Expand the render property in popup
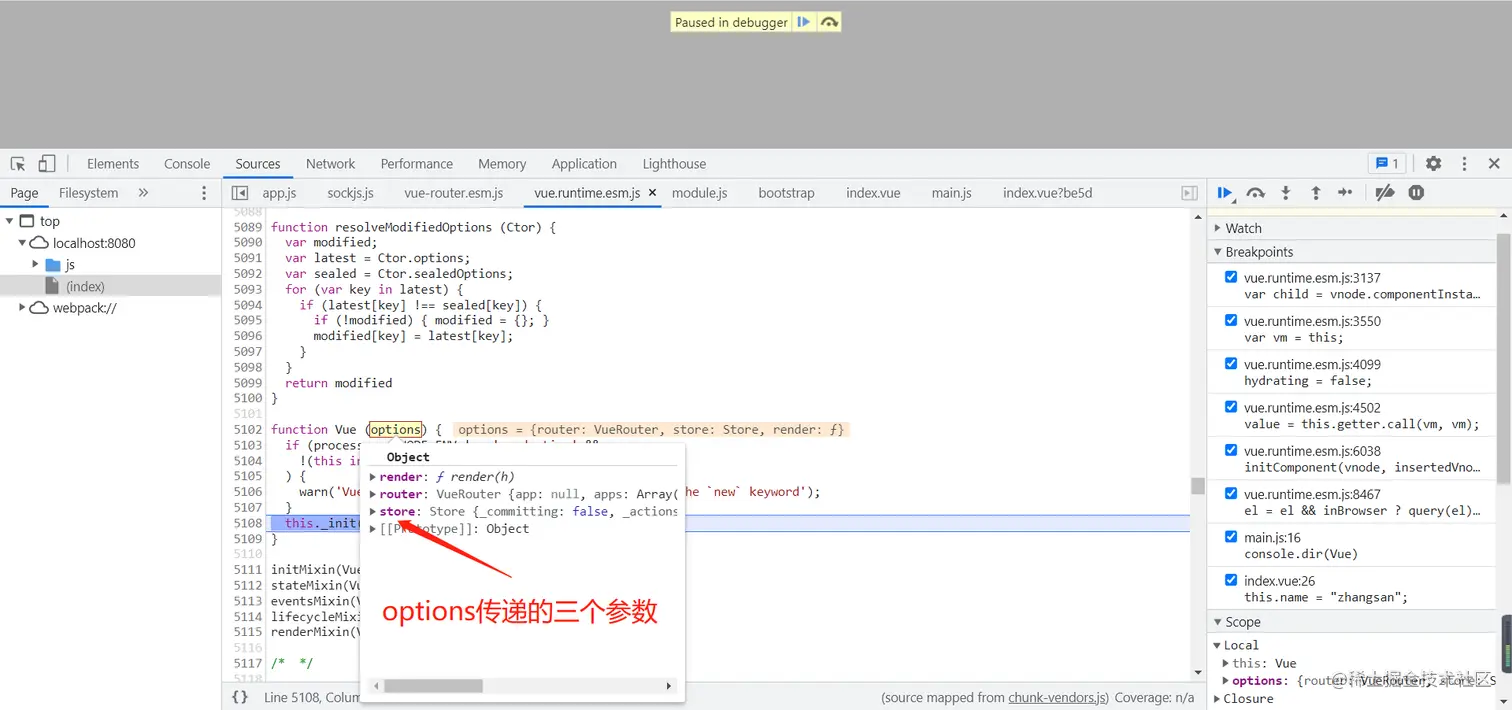1512x710 pixels. pos(373,477)
